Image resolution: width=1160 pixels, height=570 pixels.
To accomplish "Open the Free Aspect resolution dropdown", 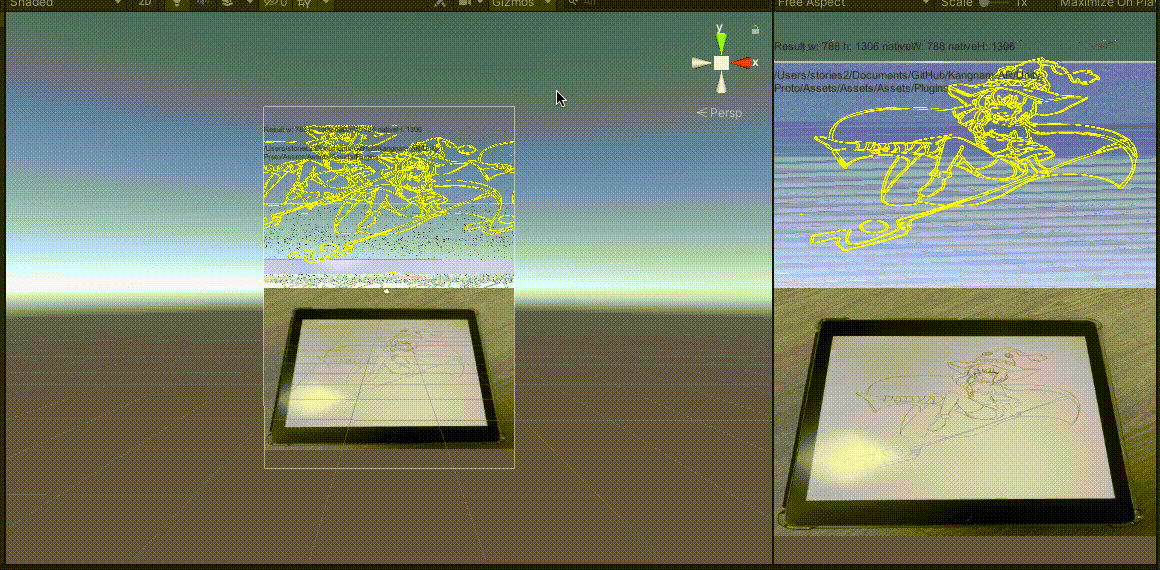I will (x=854, y=3).
